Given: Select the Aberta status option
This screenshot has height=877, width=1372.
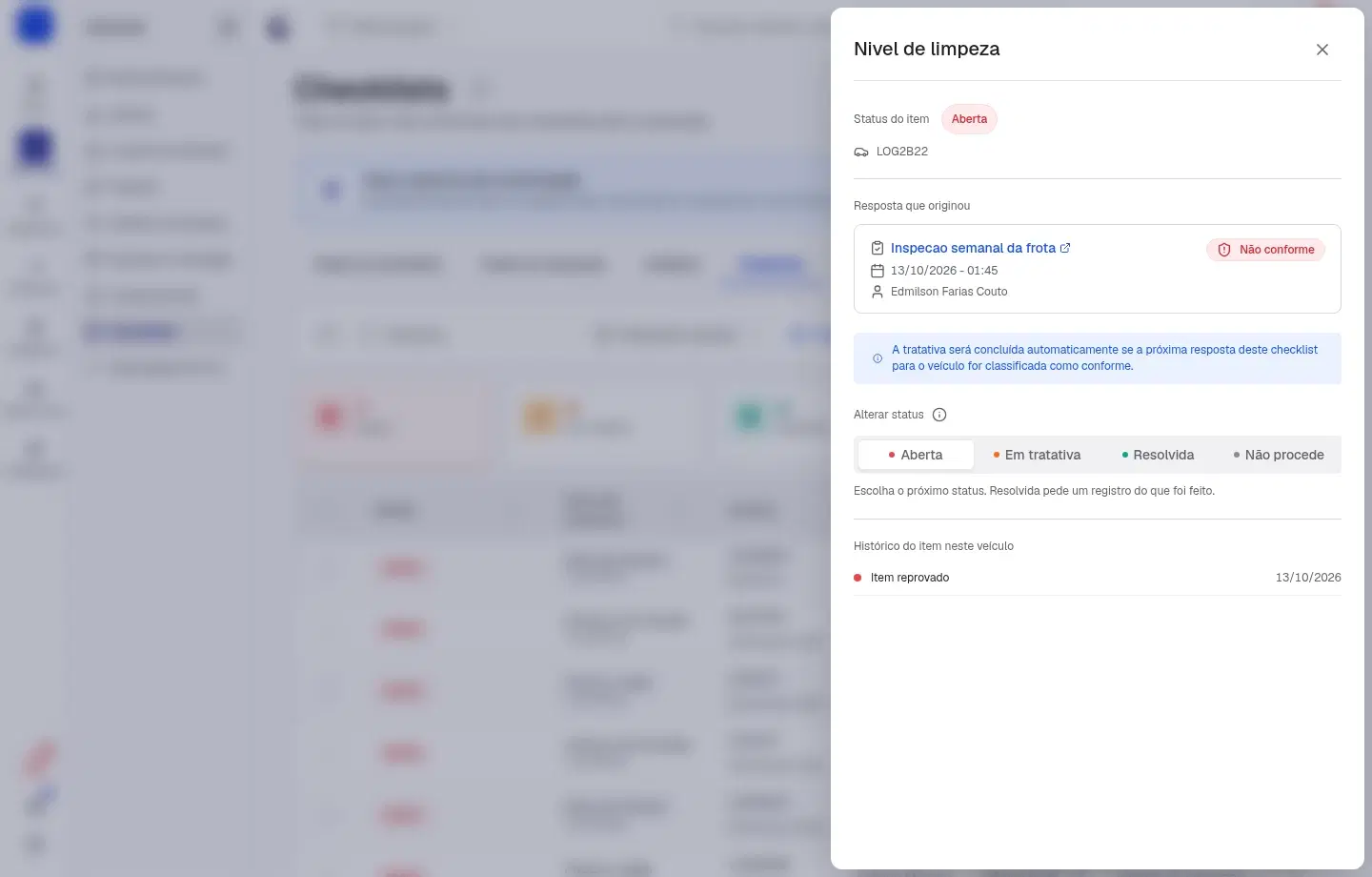Looking at the screenshot, I should [x=916, y=455].
